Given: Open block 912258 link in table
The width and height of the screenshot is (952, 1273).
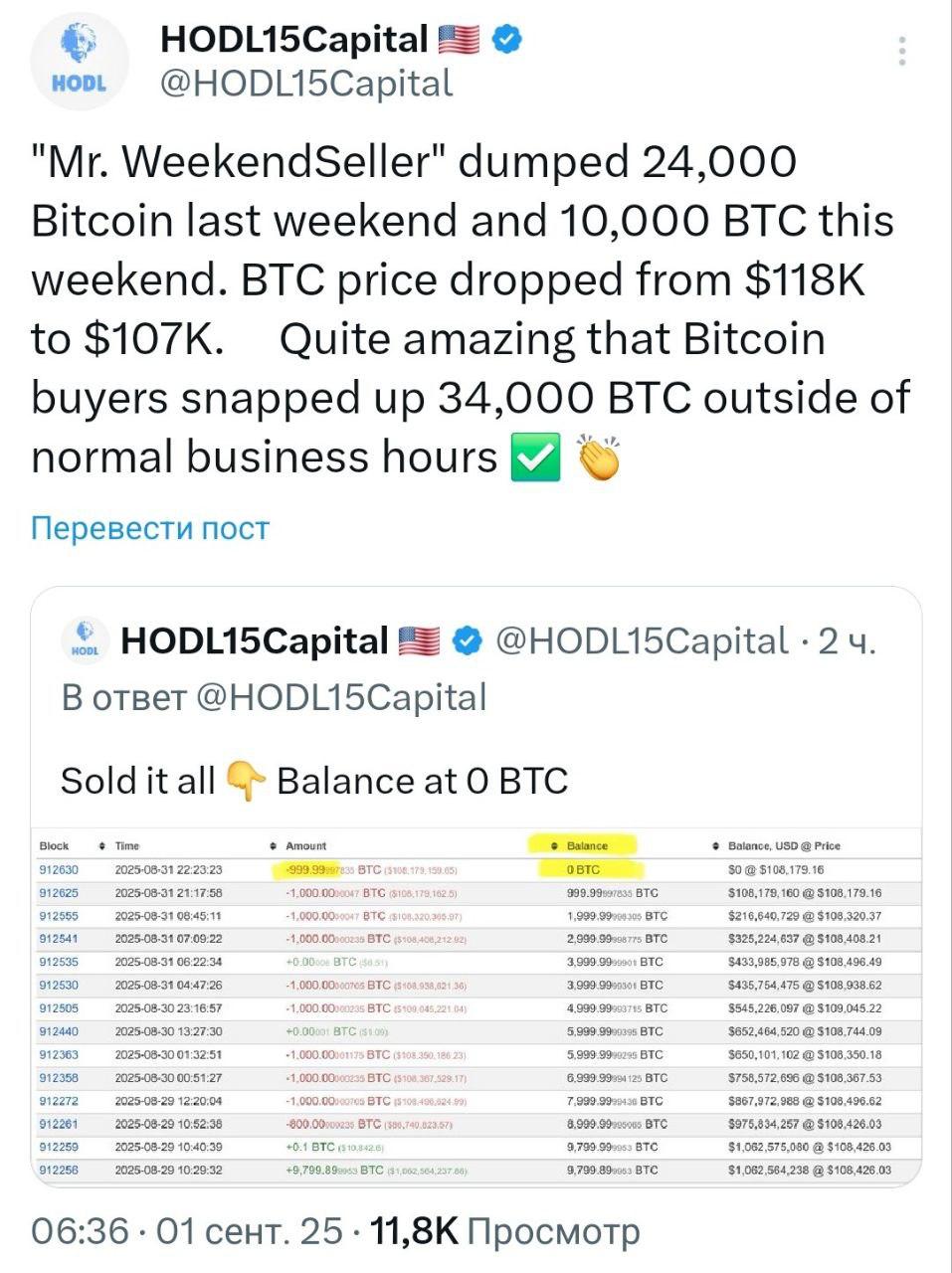Looking at the screenshot, I should pyautogui.click(x=59, y=1170).
